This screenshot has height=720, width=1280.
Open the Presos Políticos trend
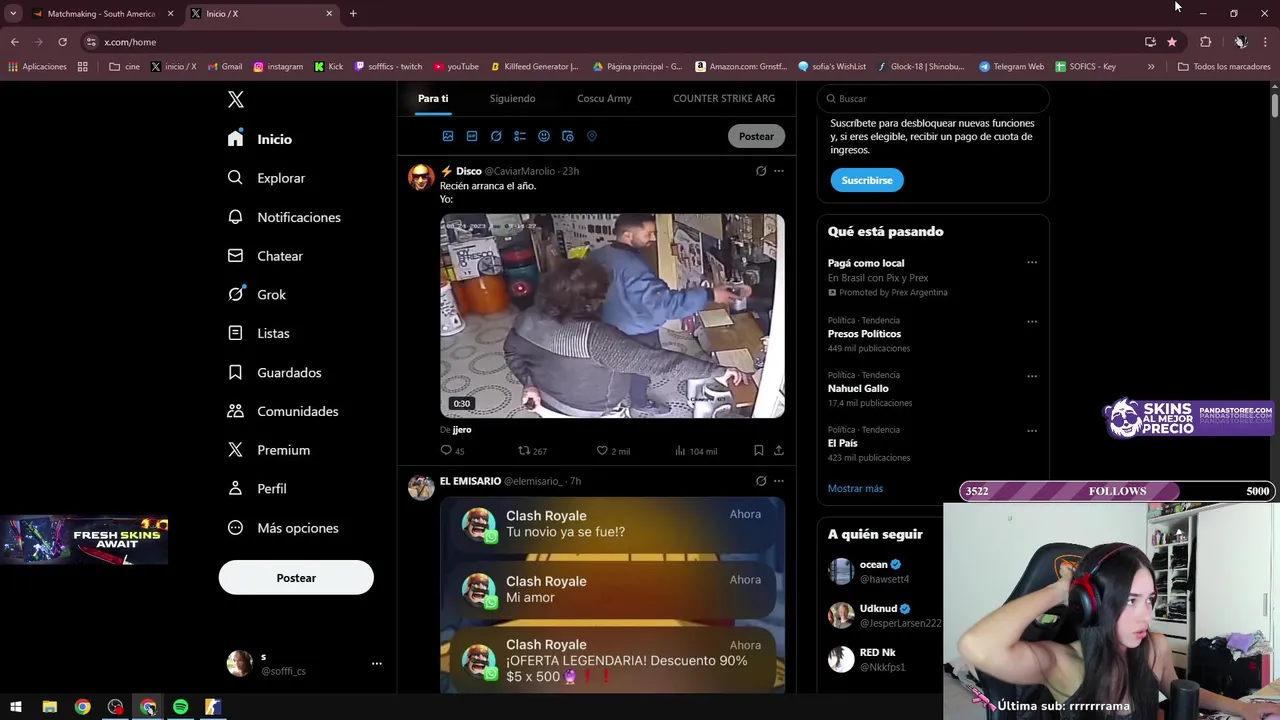point(864,334)
